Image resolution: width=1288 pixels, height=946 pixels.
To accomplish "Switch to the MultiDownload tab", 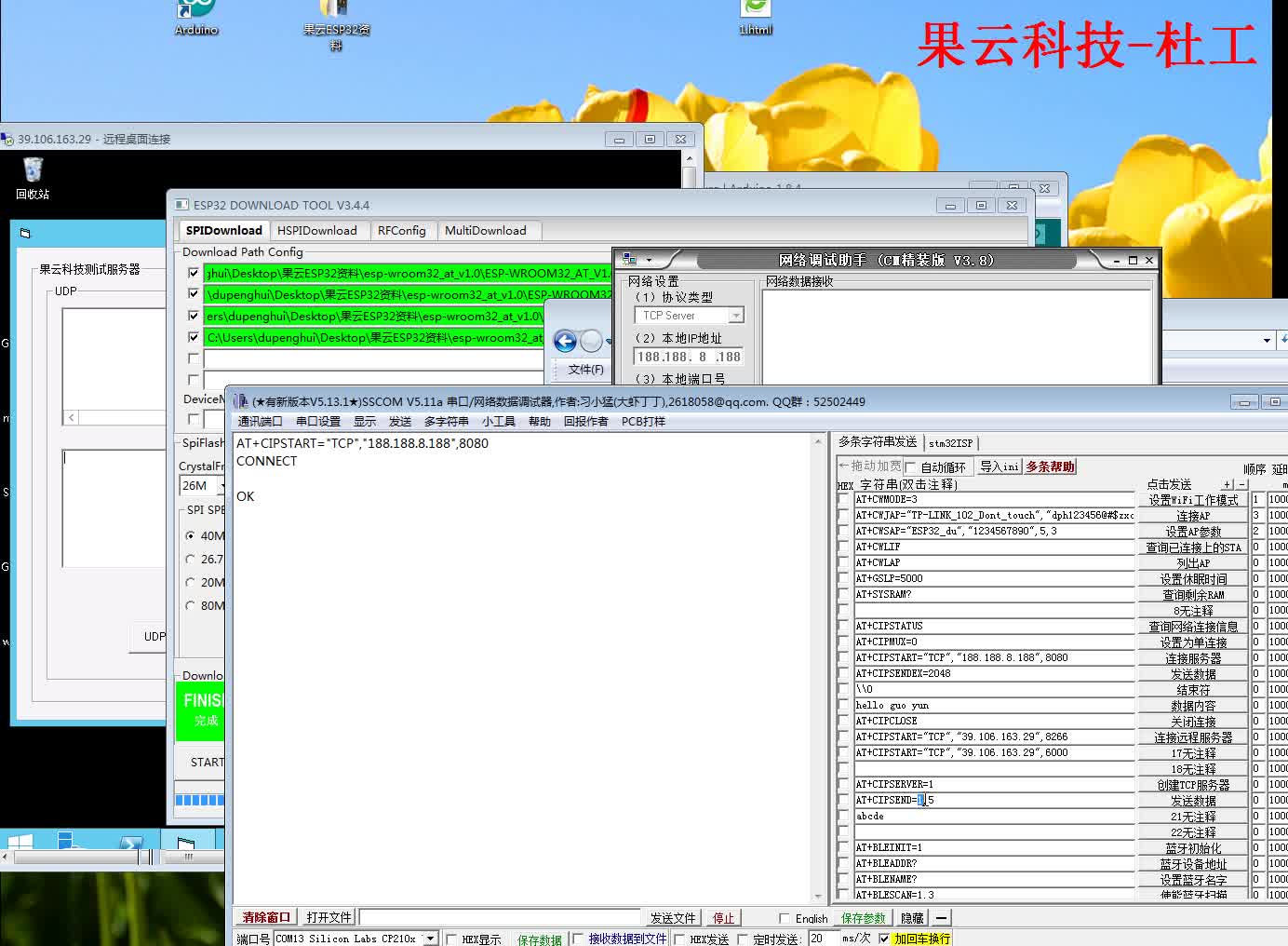I will pyautogui.click(x=486, y=231).
